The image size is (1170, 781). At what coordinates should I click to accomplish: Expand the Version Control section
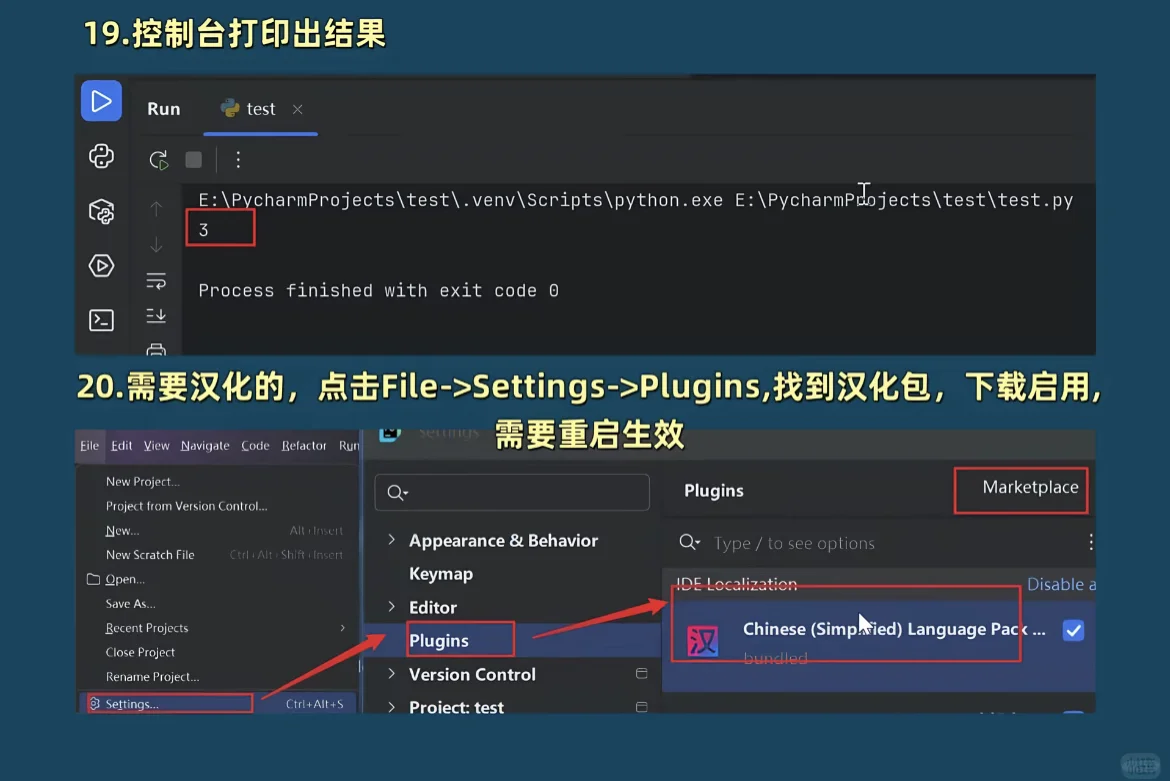tap(391, 674)
